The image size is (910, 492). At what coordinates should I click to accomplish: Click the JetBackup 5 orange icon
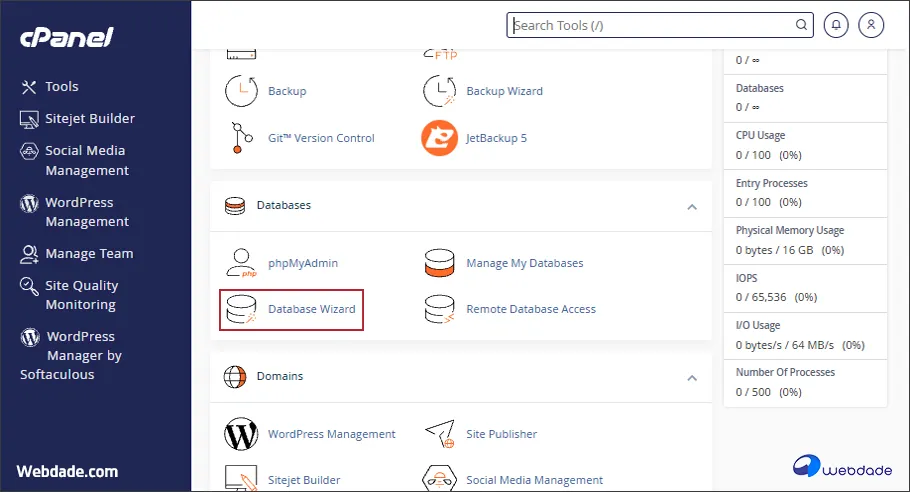[x=439, y=138]
